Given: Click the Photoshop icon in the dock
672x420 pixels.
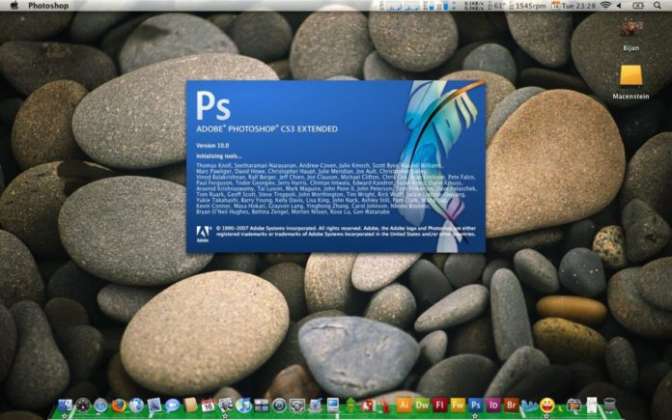Looking at the screenshot, I should [476, 406].
